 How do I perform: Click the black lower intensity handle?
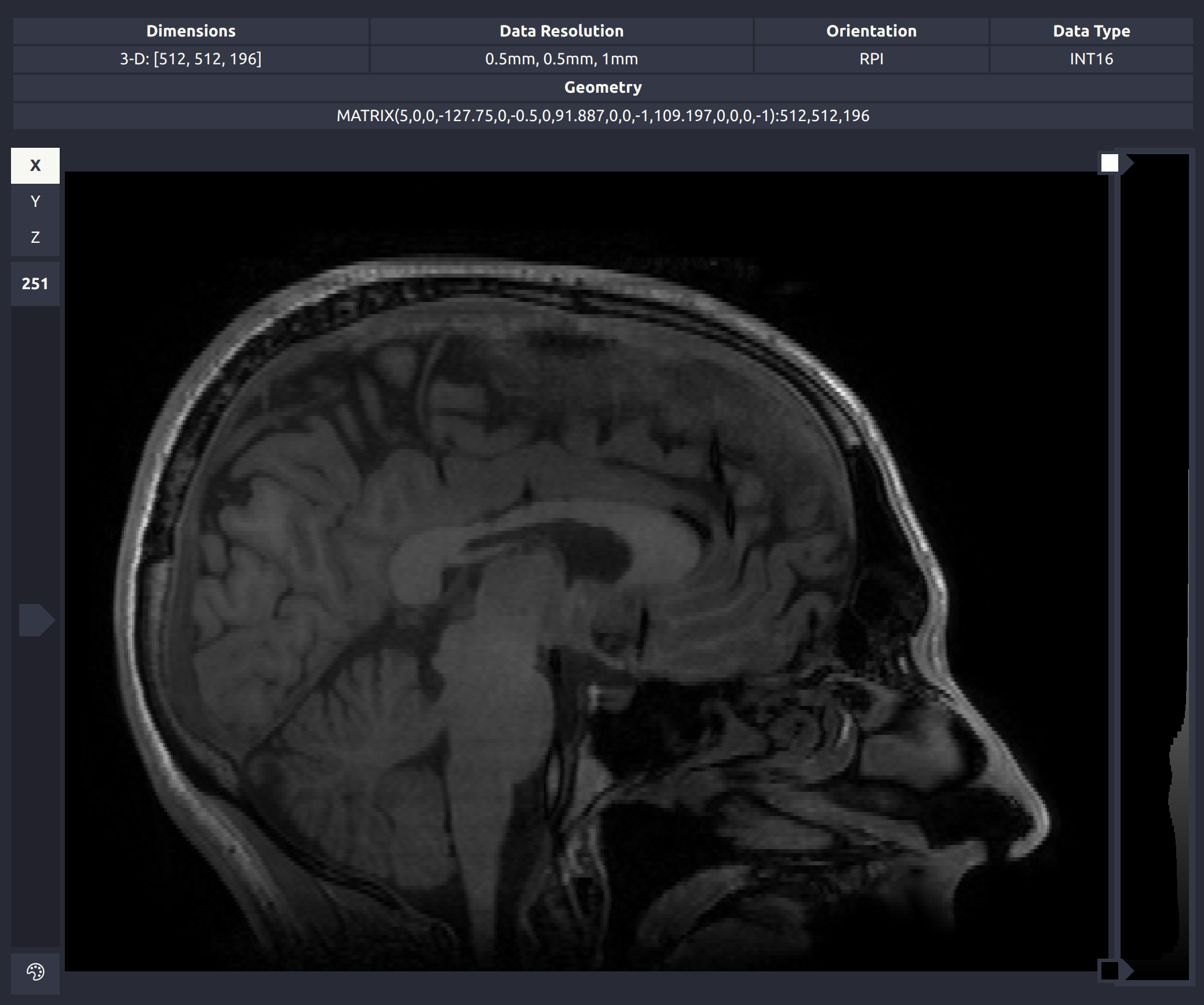click(1110, 970)
